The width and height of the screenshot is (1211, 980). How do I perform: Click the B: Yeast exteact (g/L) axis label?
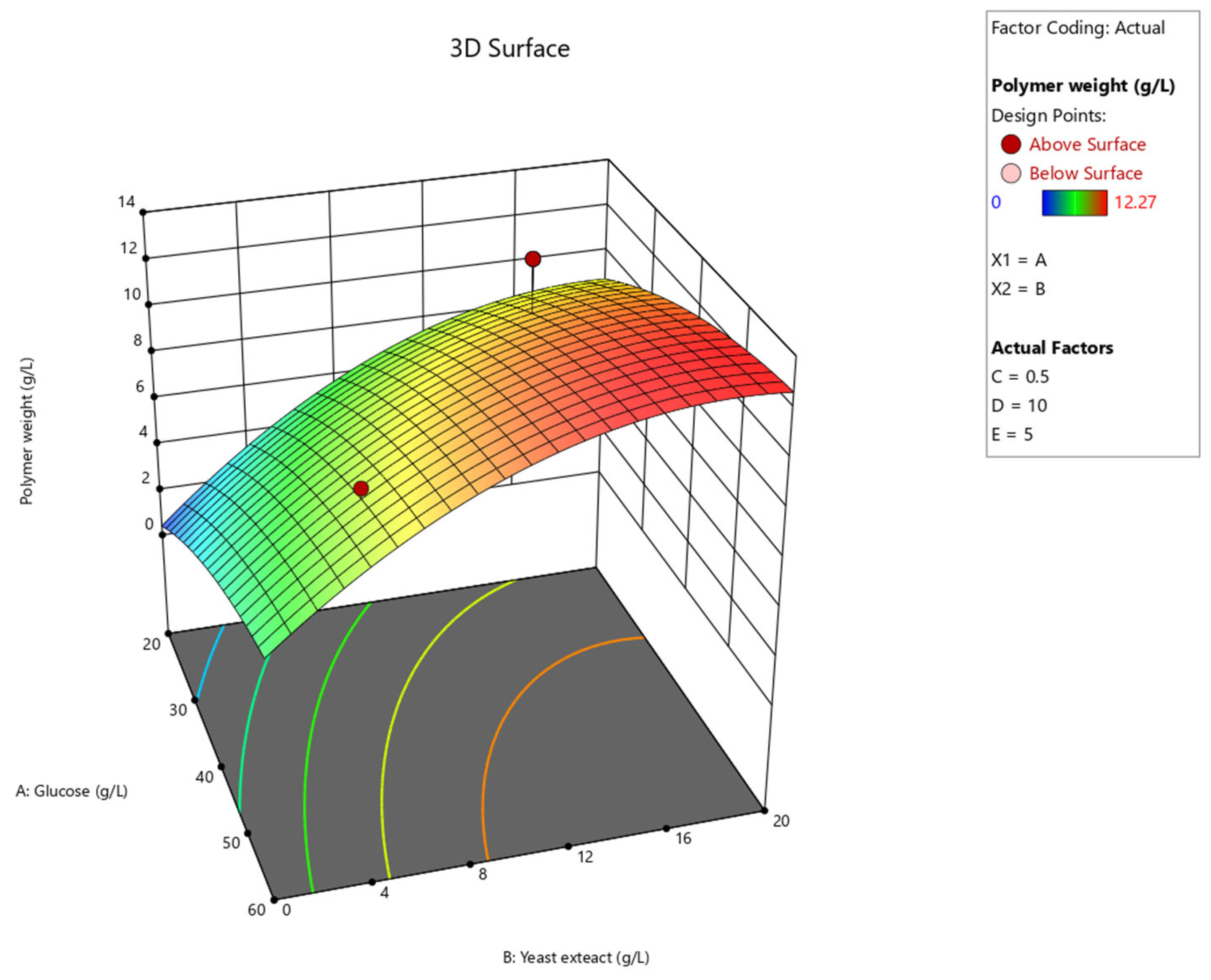(576, 957)
